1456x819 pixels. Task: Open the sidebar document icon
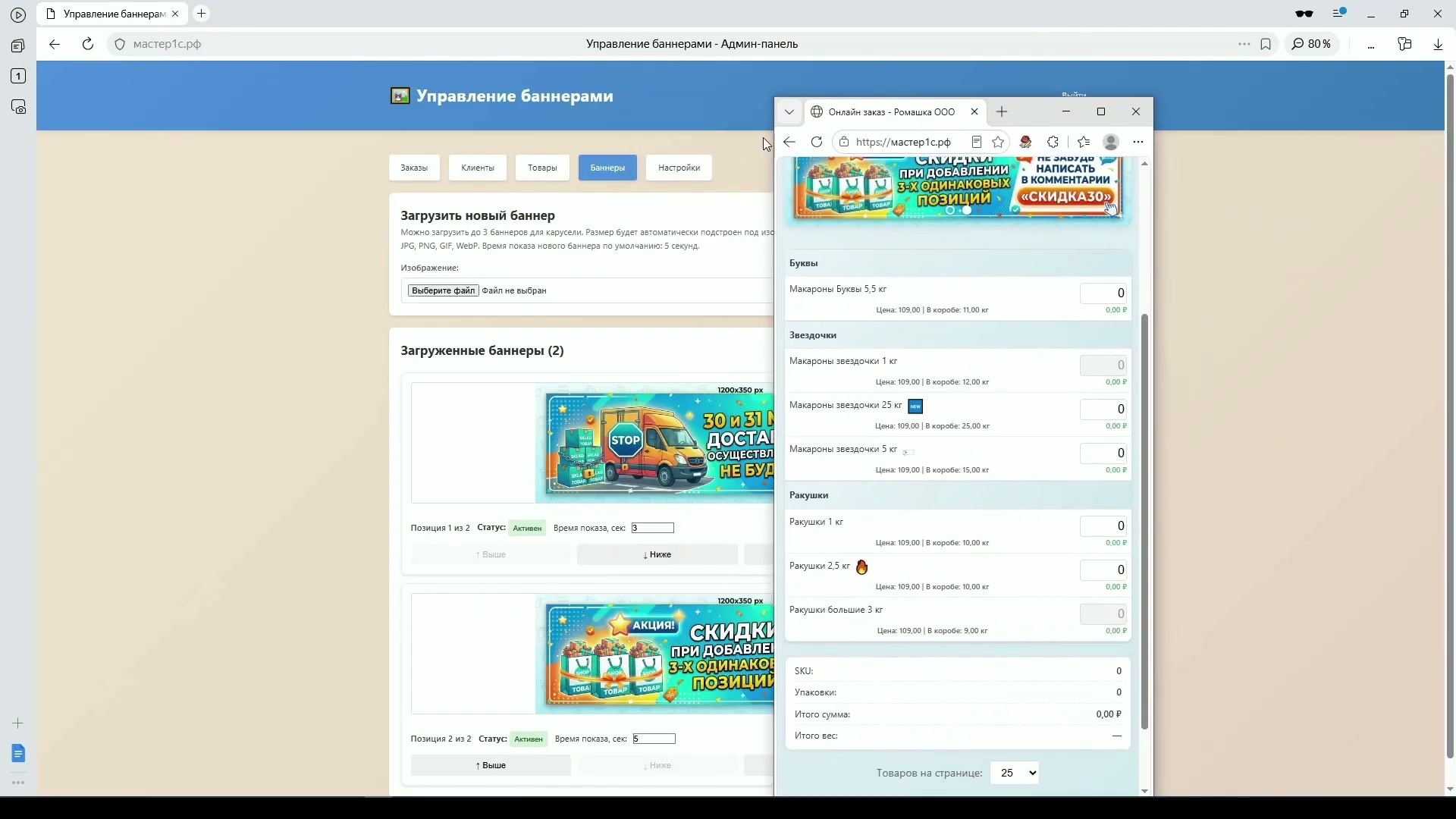point(18,753)
